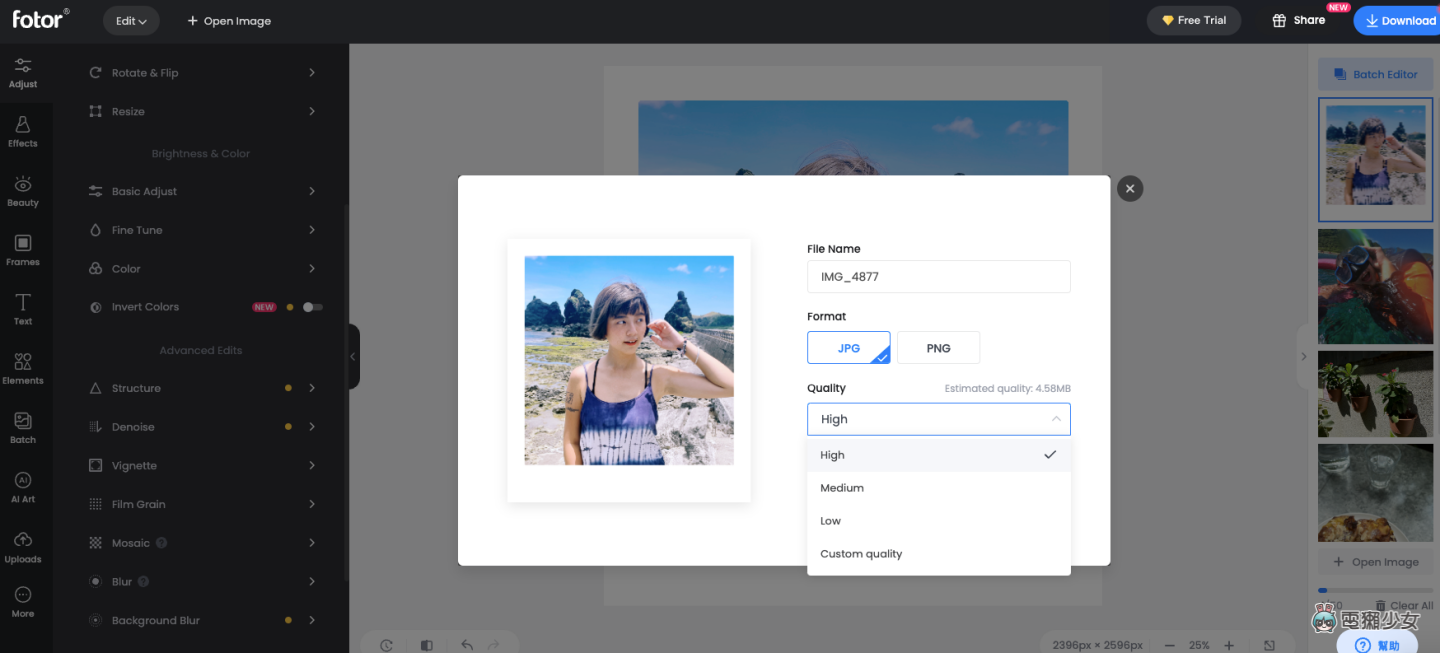The height and width of the screenshot is (653, 1440).
Task: Choose Medium quality from list
Action: (938, 488)
